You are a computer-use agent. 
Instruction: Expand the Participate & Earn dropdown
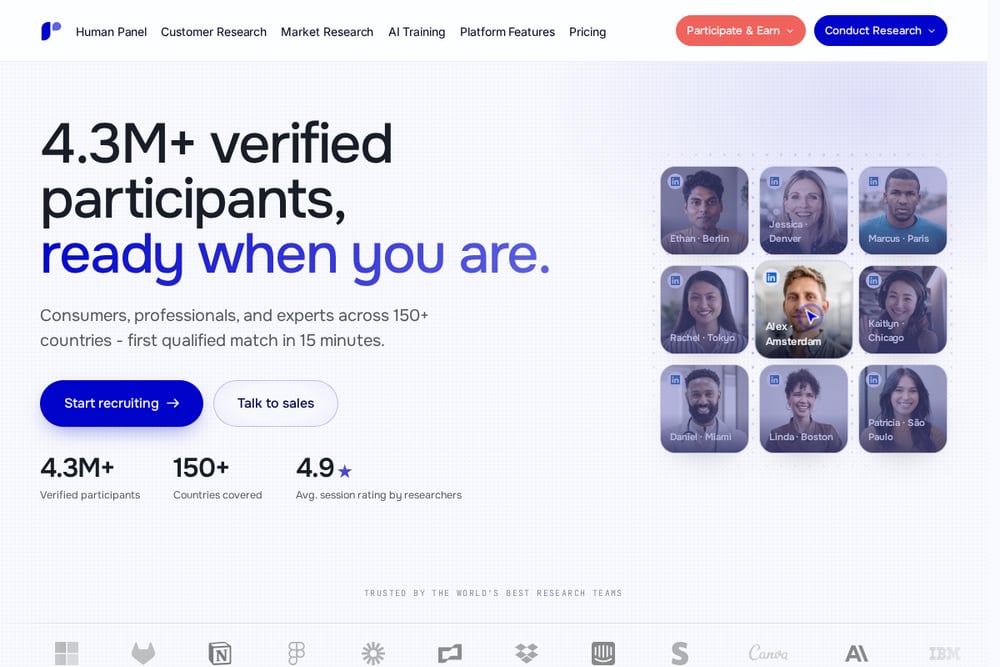(740, 31)
